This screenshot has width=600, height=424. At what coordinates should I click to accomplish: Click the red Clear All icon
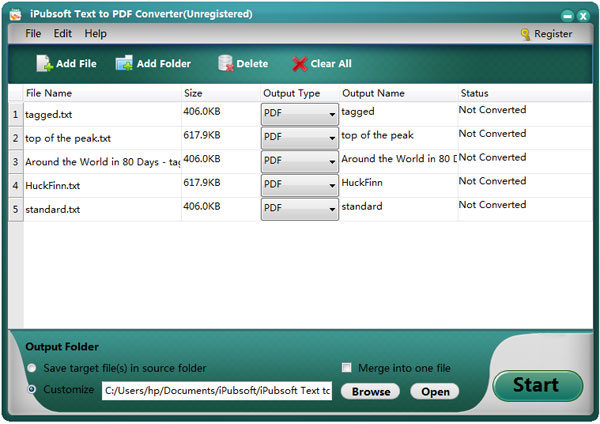[299, 64]
